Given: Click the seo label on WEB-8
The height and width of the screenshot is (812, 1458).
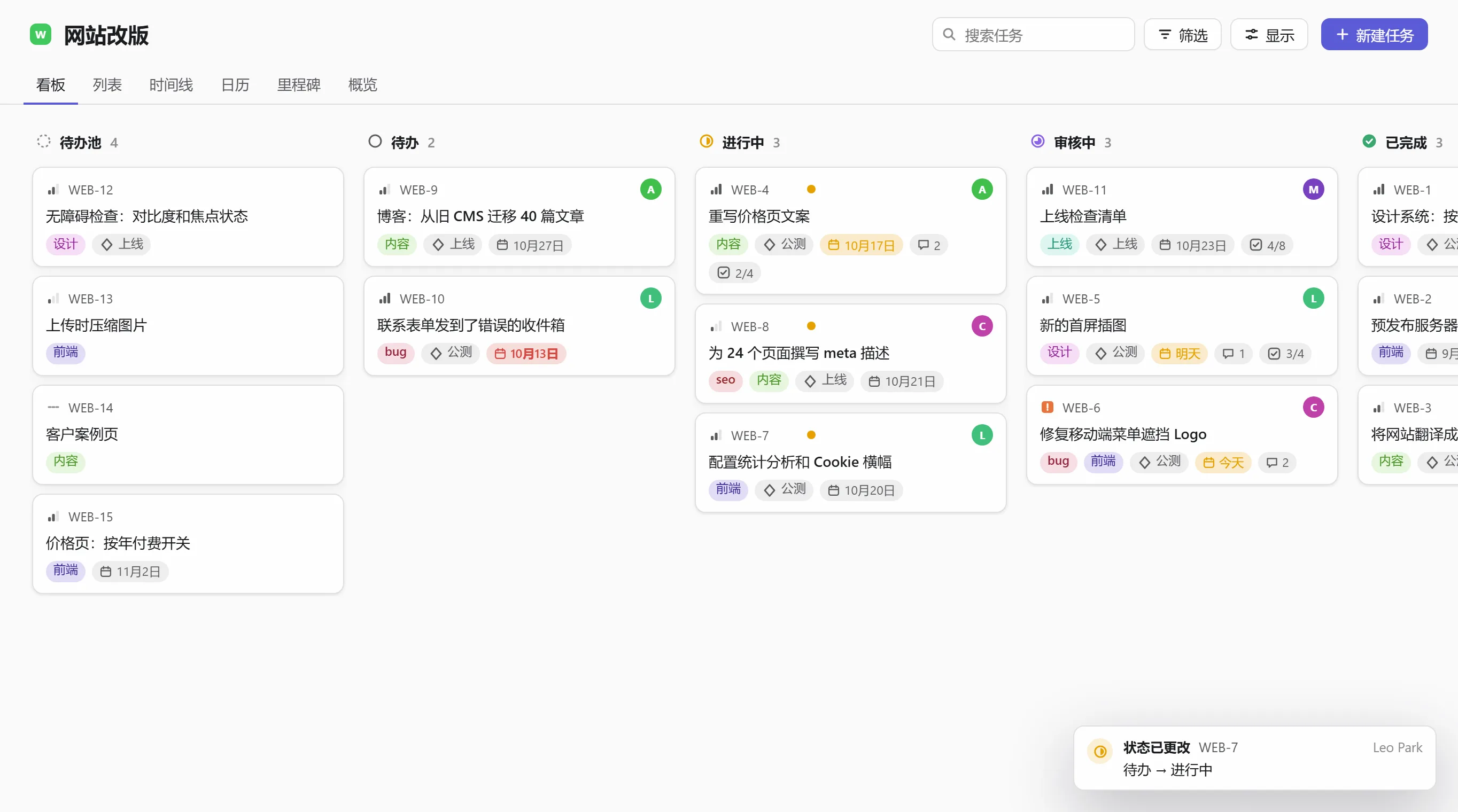Looking at the screenshot, I should click(x=725, y=381).
